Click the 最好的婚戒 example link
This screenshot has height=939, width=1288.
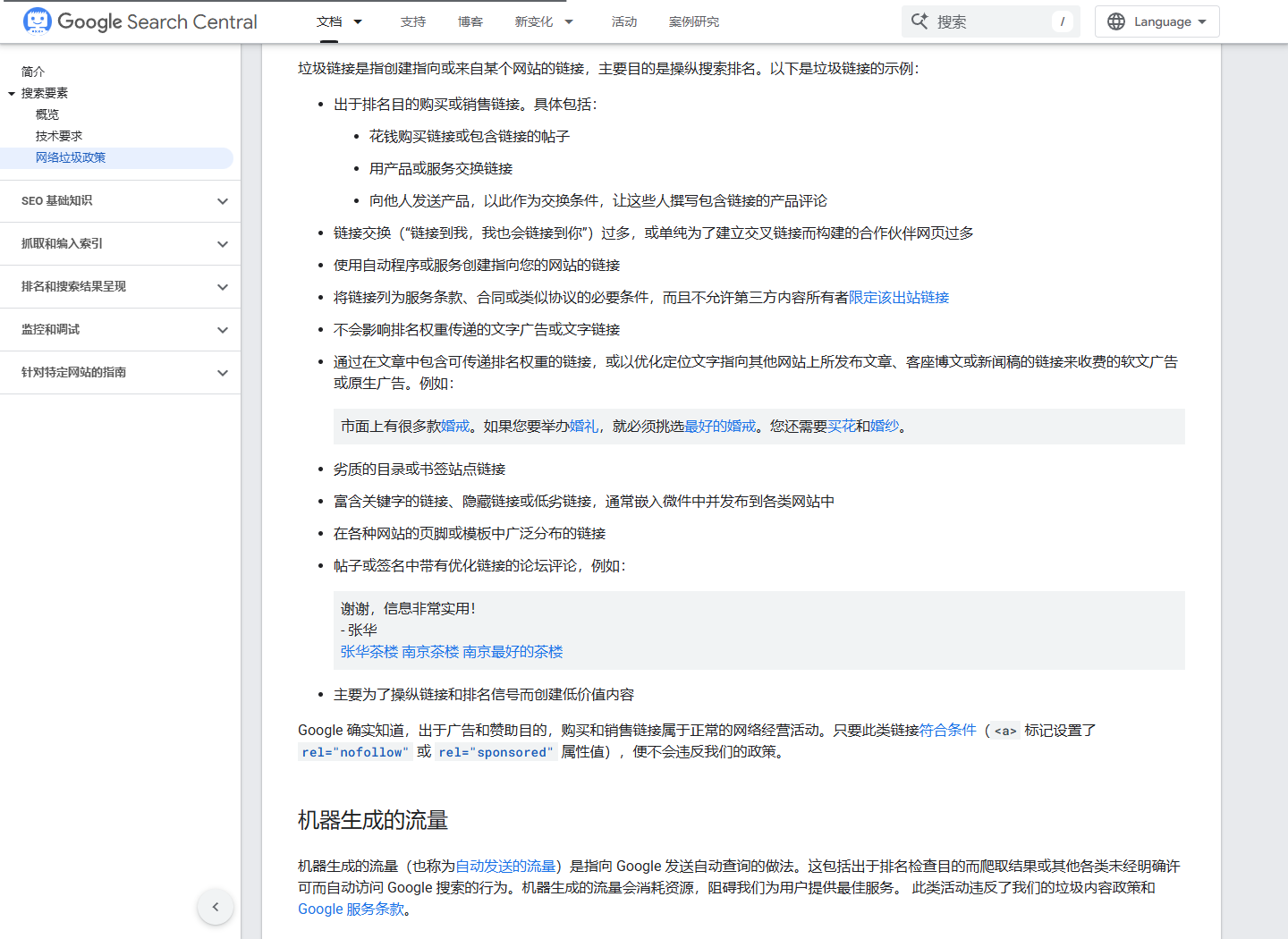(x=720, y=427)
